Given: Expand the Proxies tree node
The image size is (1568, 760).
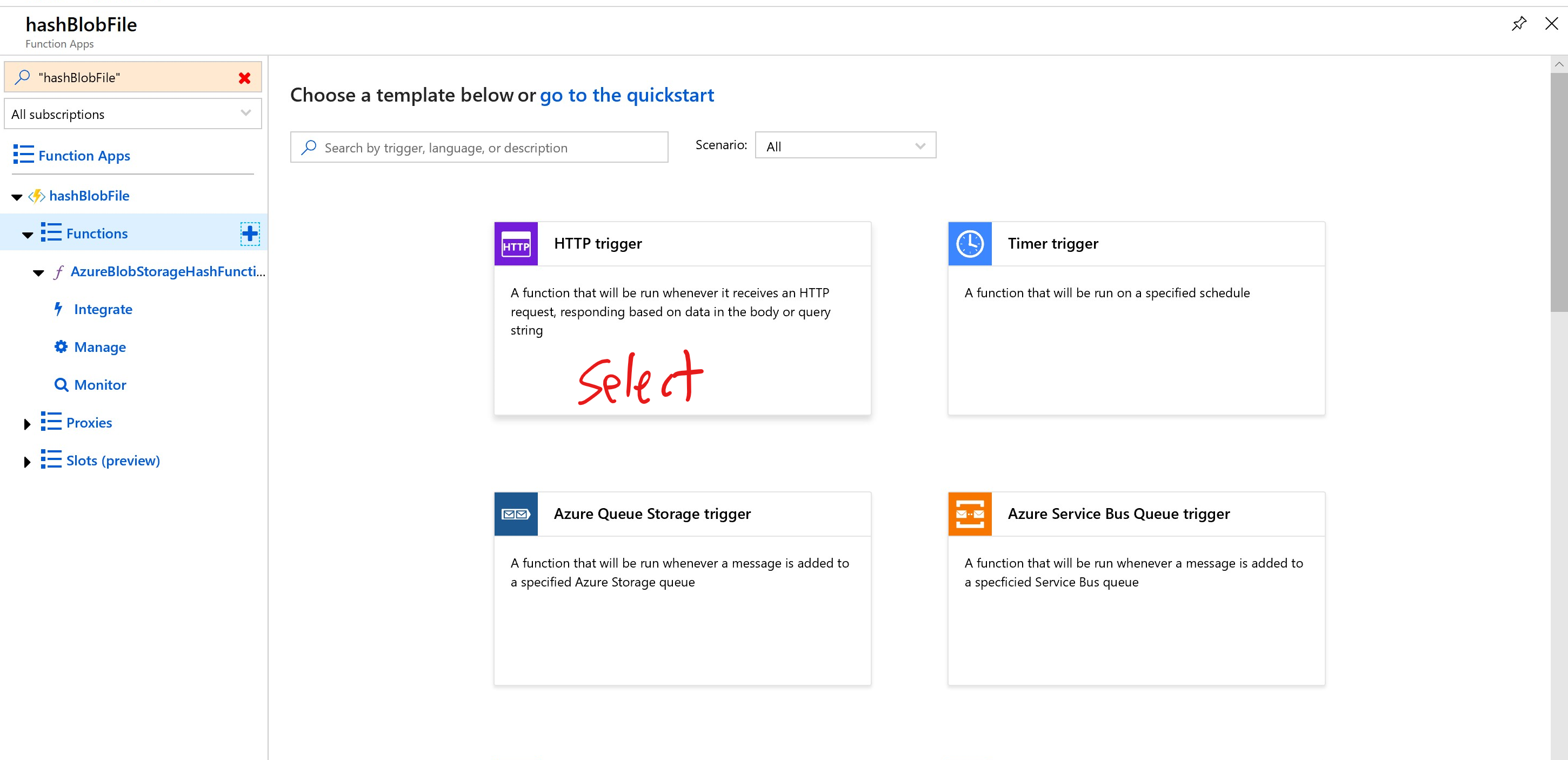Looking at the screenshot, I should 27,424.
